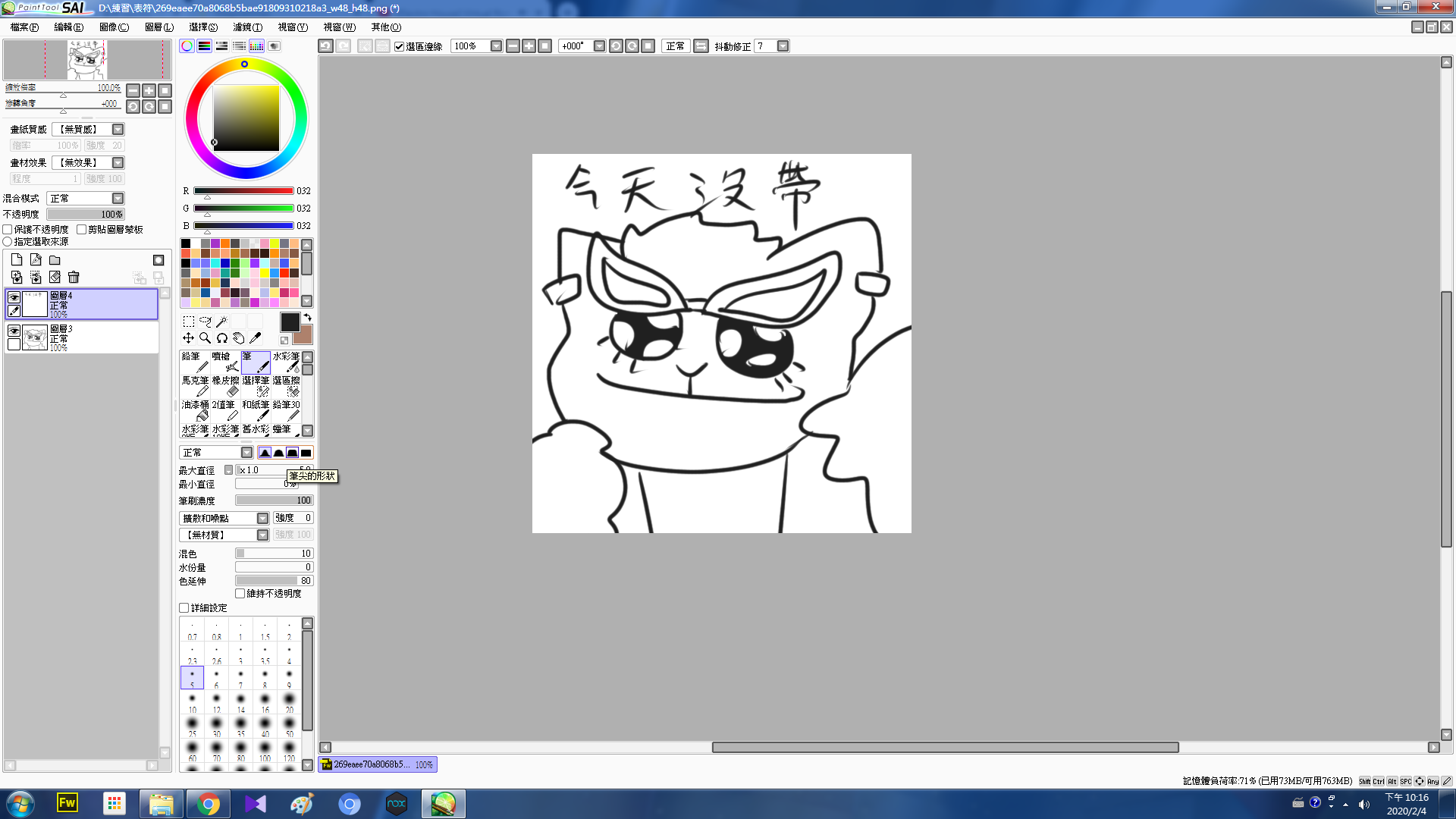Click the navigator zoom out minus button

pyautogui.click(x=133, y=90)
